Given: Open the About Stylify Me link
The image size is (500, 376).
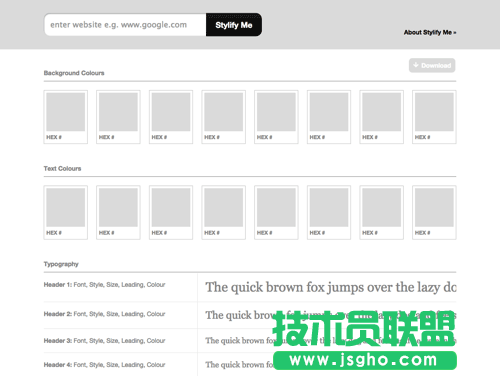Looking at the screenshot, I should 430,32.
